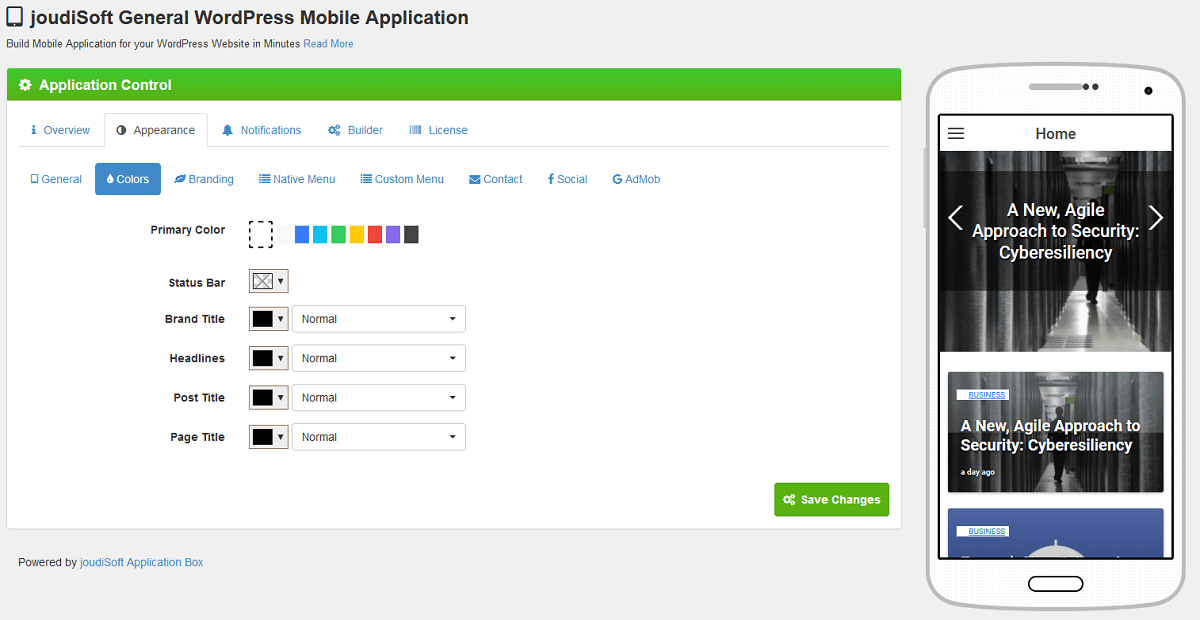Open the Status Bar color picker

(x=268, y=282)
